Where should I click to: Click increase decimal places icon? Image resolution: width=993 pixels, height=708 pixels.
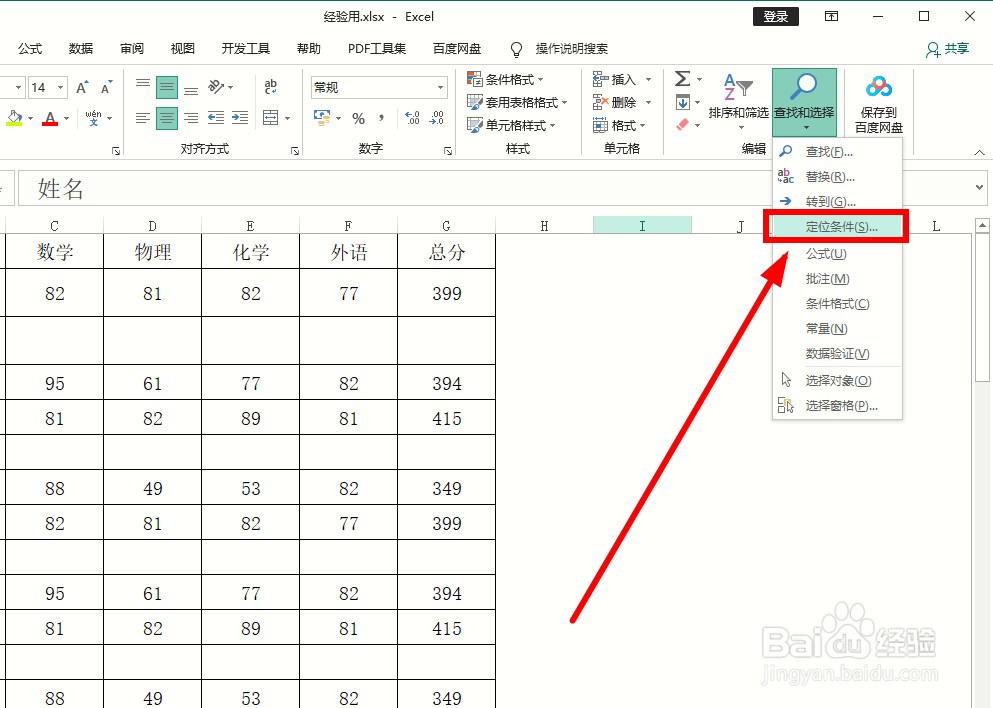(410, 118)
